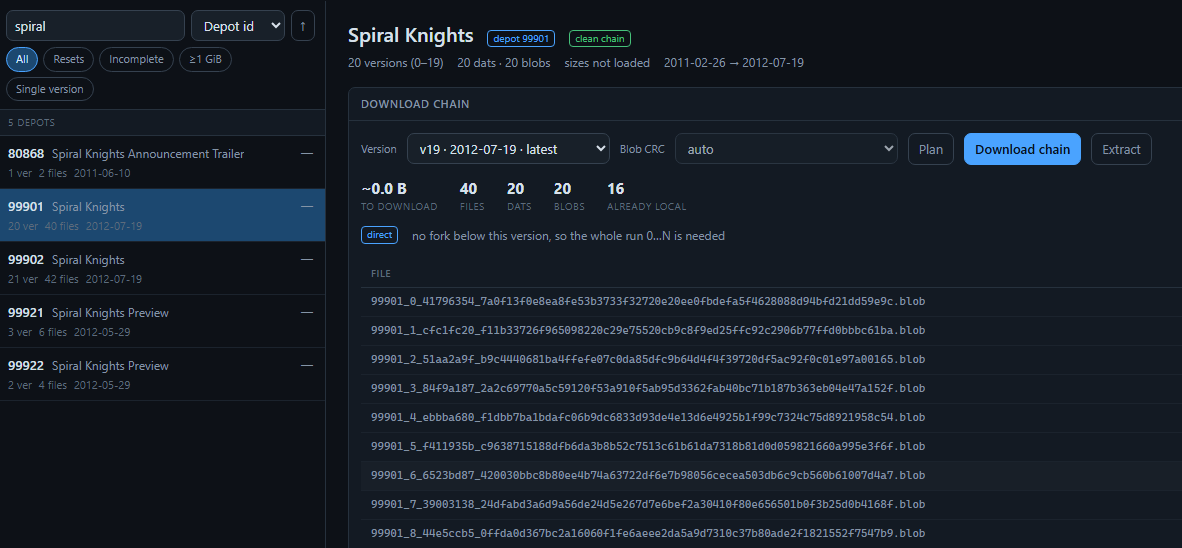Click the Download chain button

[1022, 149]
